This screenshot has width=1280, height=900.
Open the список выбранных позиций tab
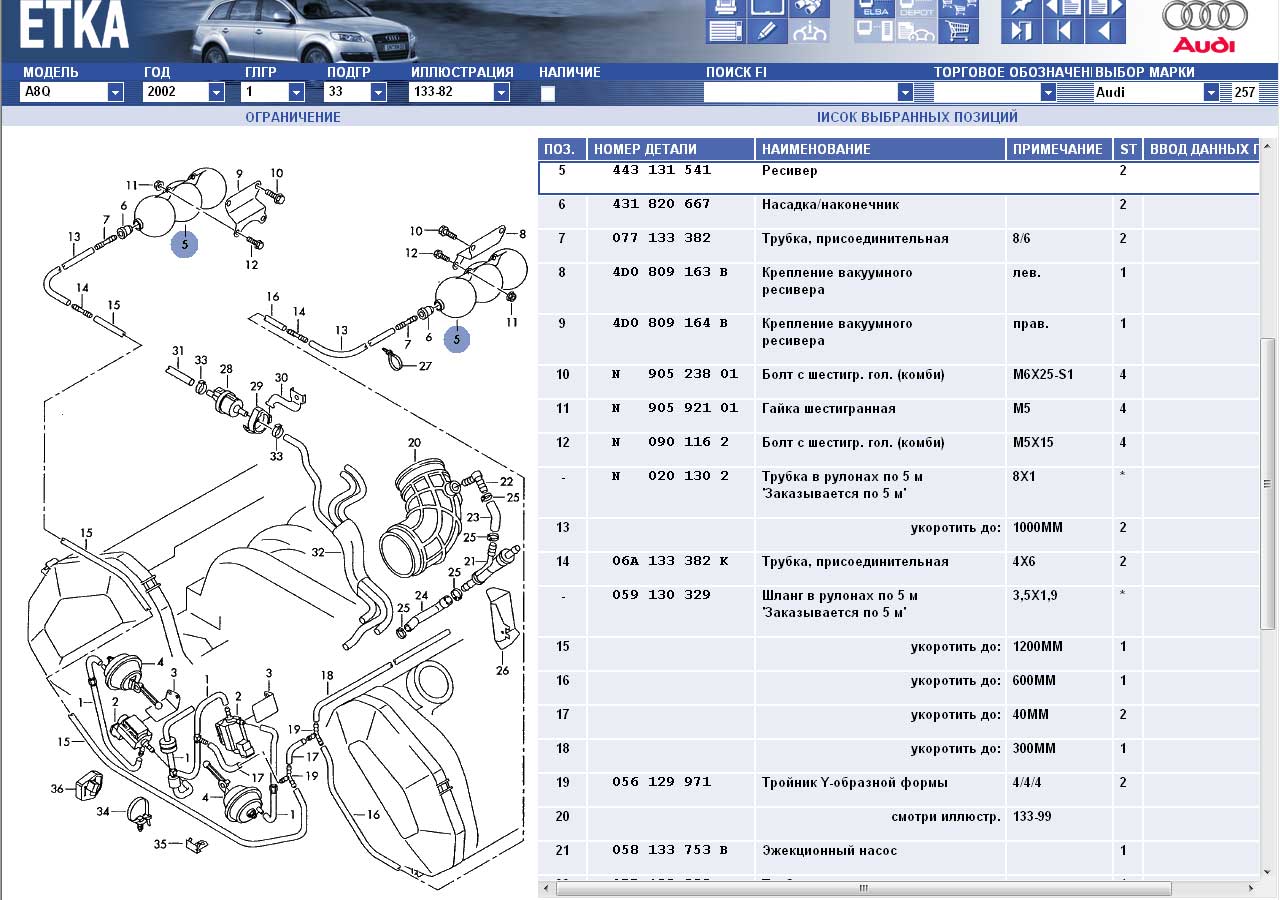[917, 117]
